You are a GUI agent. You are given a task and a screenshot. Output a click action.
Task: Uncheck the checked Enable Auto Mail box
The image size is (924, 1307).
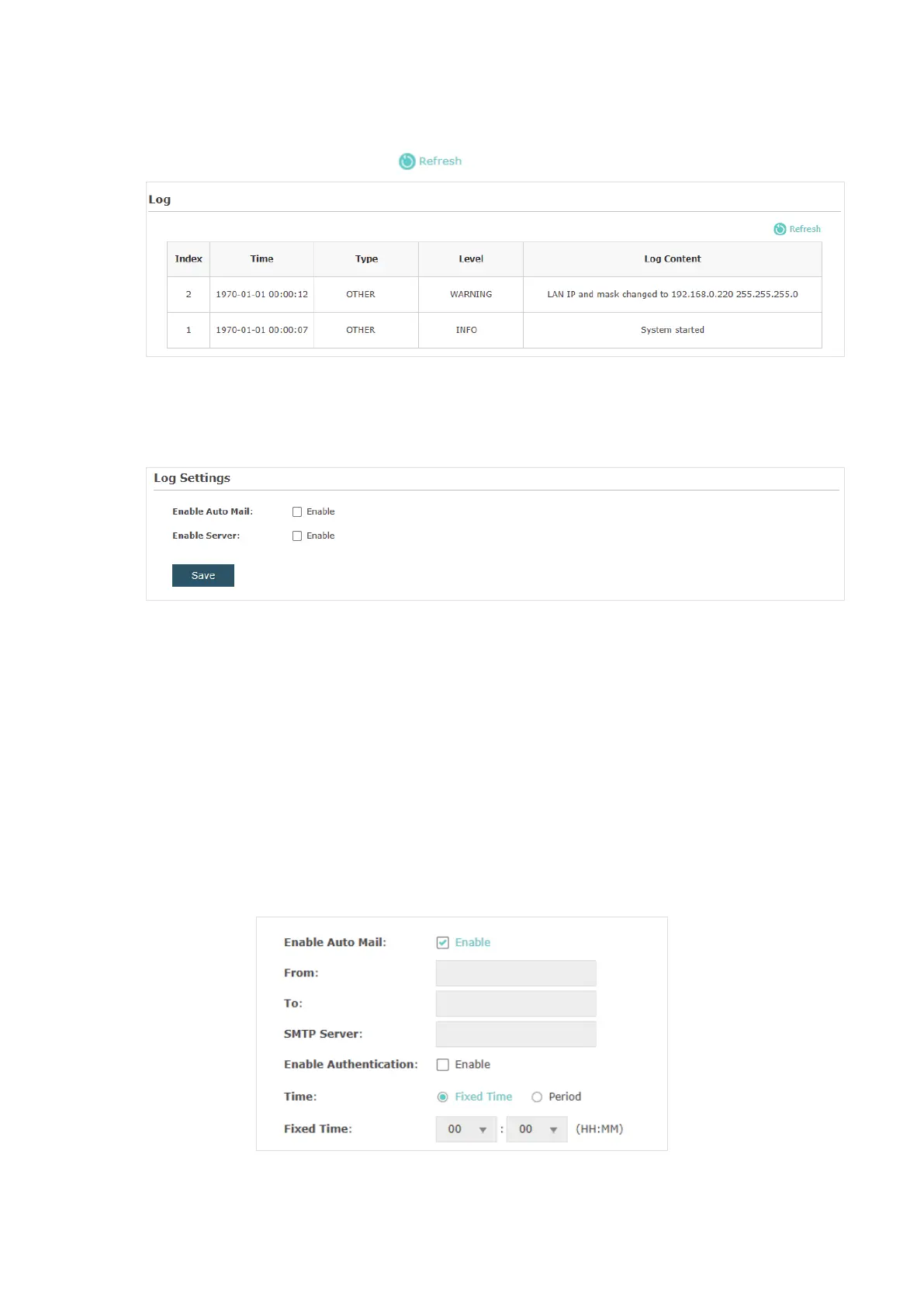click(443, 942)
